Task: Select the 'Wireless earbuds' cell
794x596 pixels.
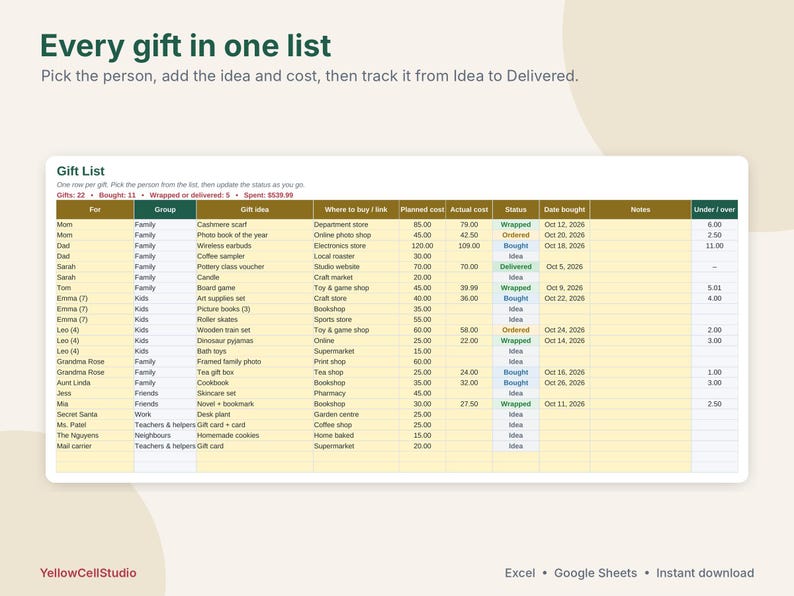Action: coord(255,246)
